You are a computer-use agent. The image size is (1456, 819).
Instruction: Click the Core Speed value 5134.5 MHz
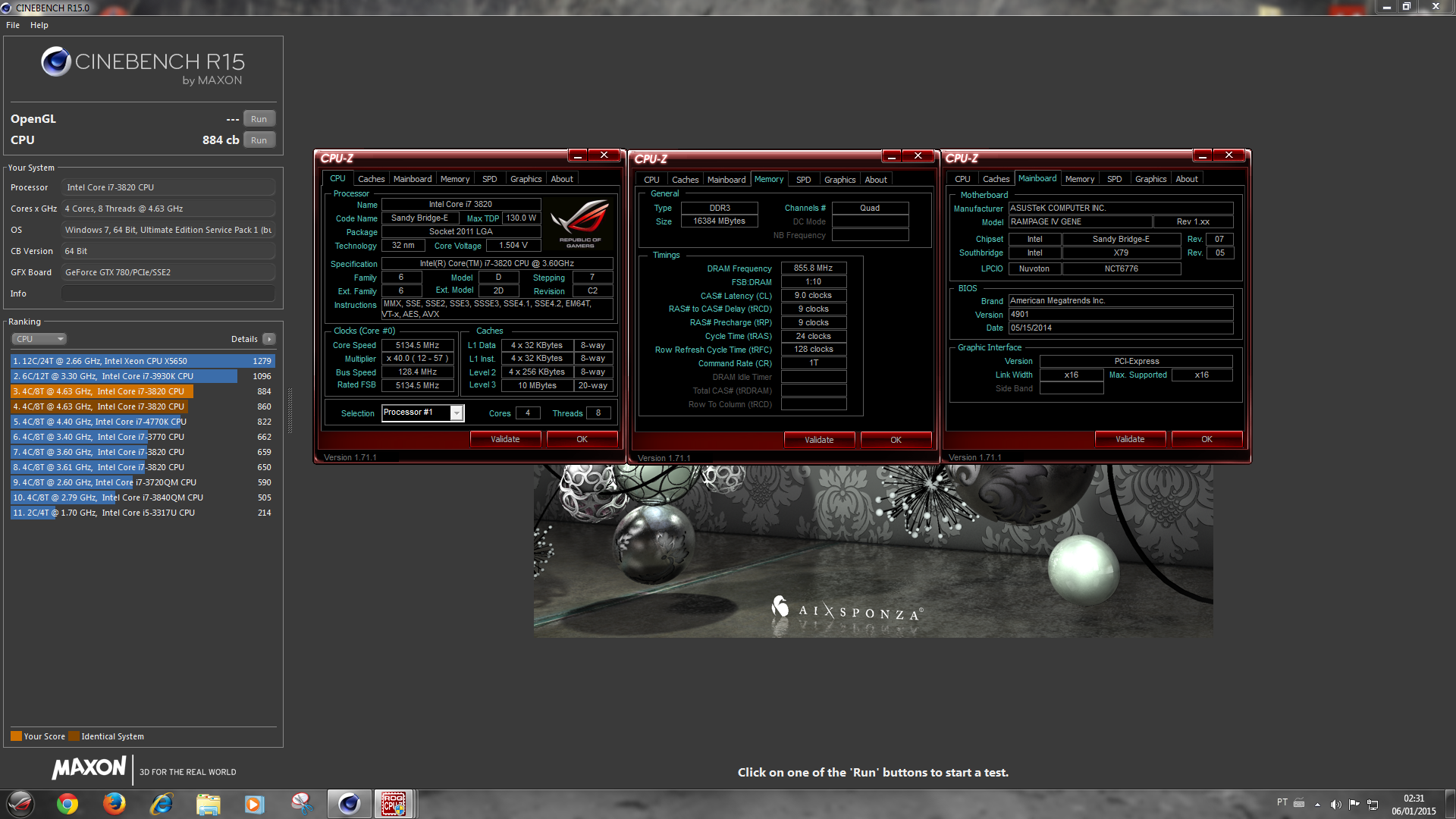tap(418, 345)
